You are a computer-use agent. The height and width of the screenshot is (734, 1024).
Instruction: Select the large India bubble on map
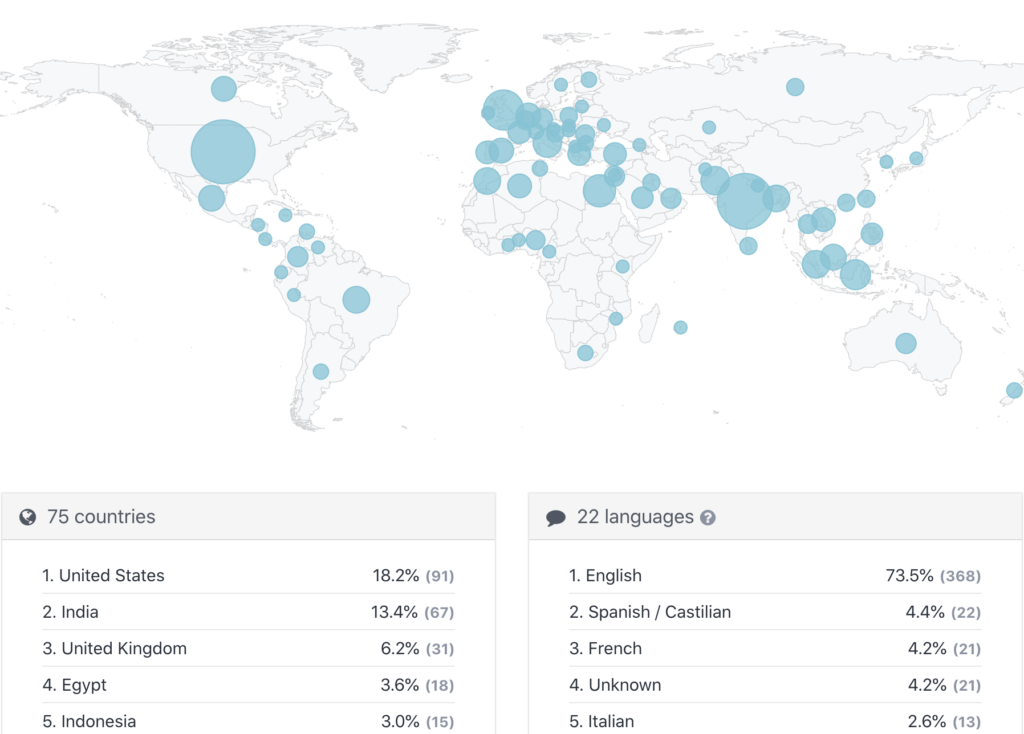pyautogui.click(x=744, y=201)
